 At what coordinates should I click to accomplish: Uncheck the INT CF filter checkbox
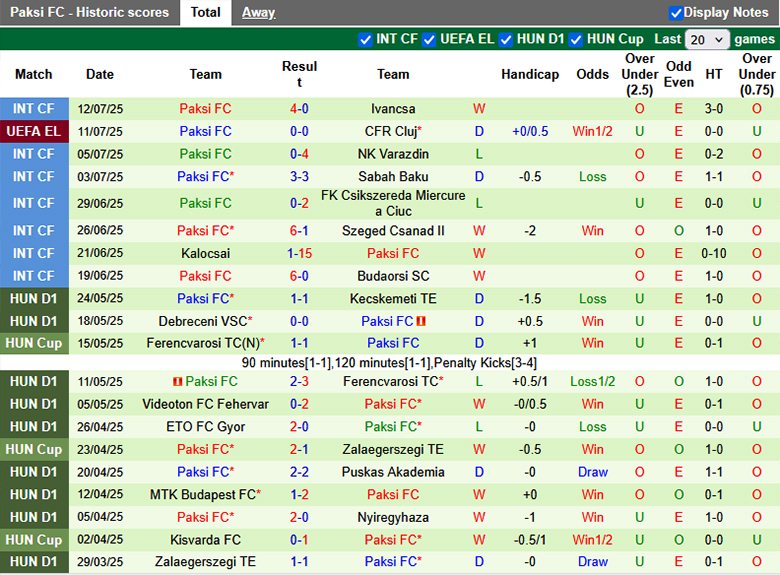pos(365,39)
